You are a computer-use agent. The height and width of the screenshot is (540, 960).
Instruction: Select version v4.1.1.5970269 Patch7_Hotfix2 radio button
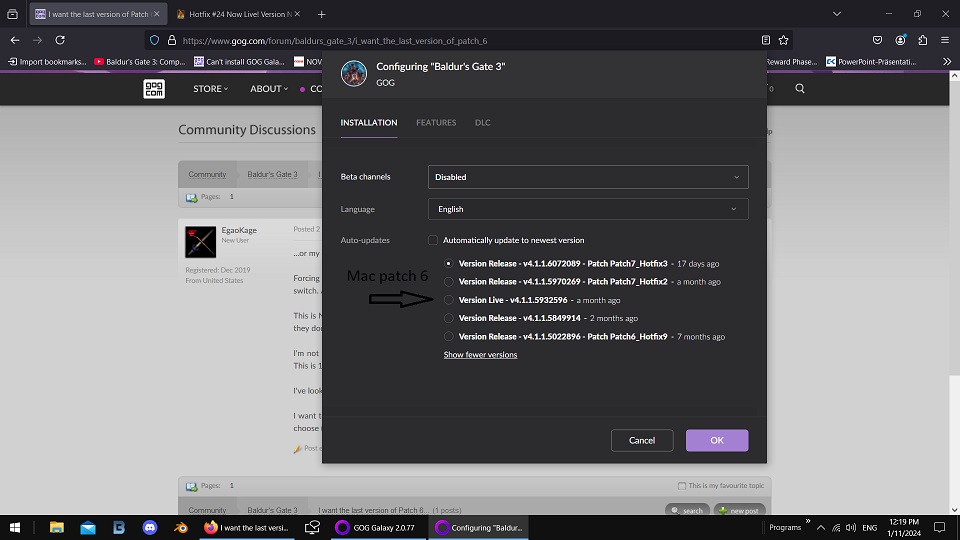click(x=449, y=282)
